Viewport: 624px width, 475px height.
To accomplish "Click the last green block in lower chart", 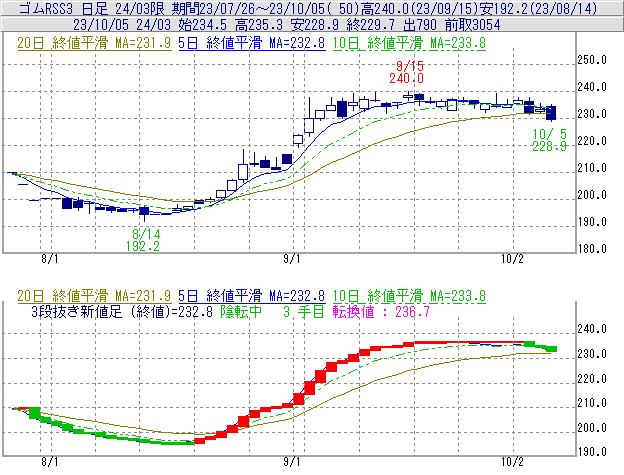I will coord(551,349).
